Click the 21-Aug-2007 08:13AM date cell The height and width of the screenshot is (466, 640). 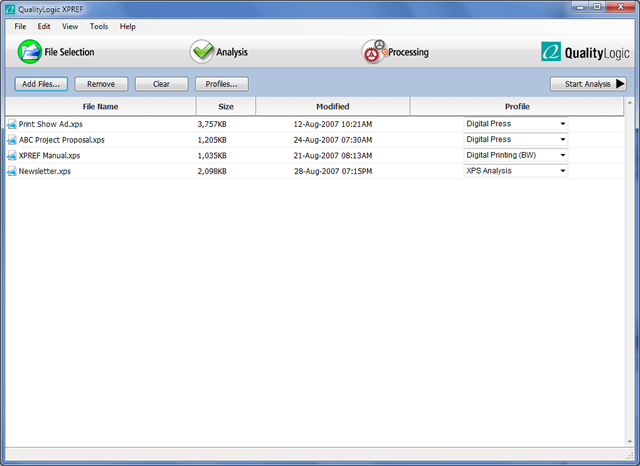tap(333, 155)
